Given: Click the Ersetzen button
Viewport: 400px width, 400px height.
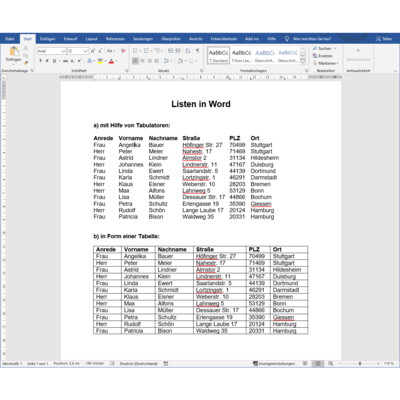Looking at the screenshot, I should click(x=323, y=56).
